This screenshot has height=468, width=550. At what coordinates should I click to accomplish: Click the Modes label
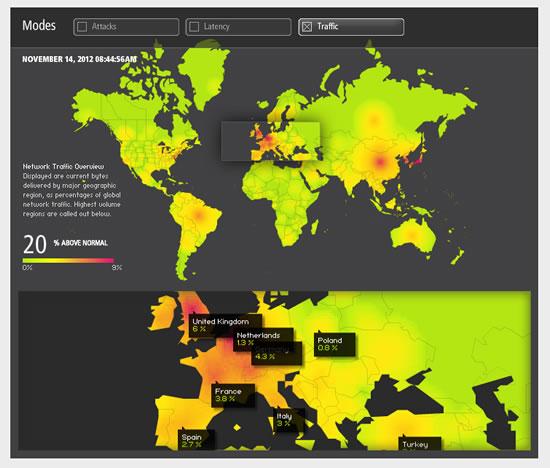[x=39, y=26]
